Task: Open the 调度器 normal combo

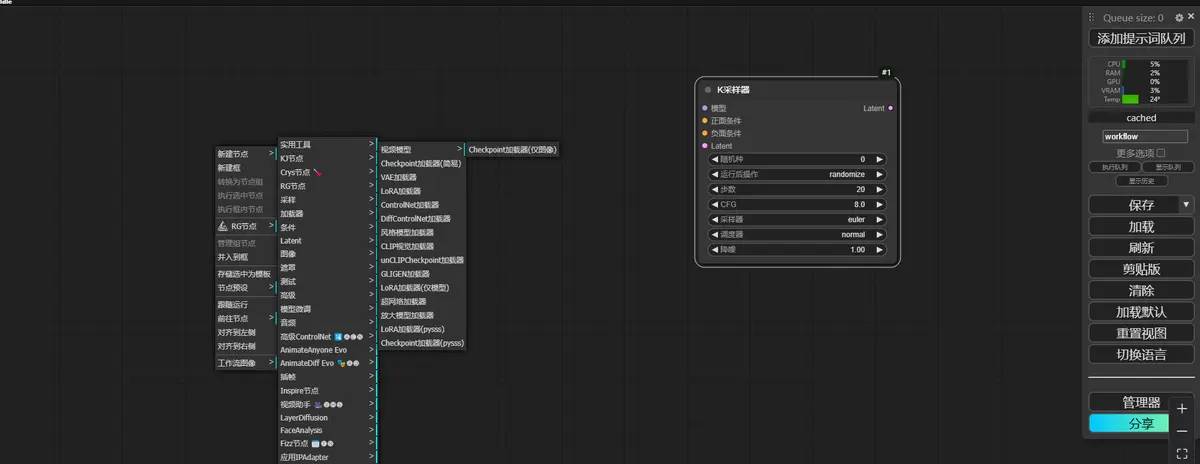Action: click(797, 234)
